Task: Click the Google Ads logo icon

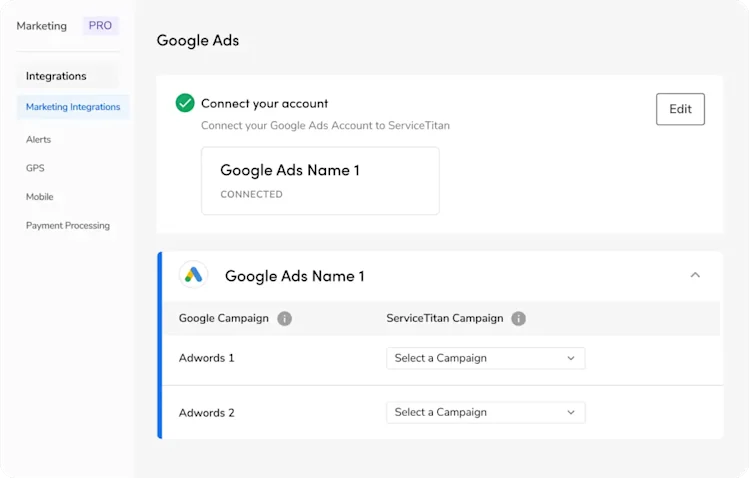Action: [193, 275]
